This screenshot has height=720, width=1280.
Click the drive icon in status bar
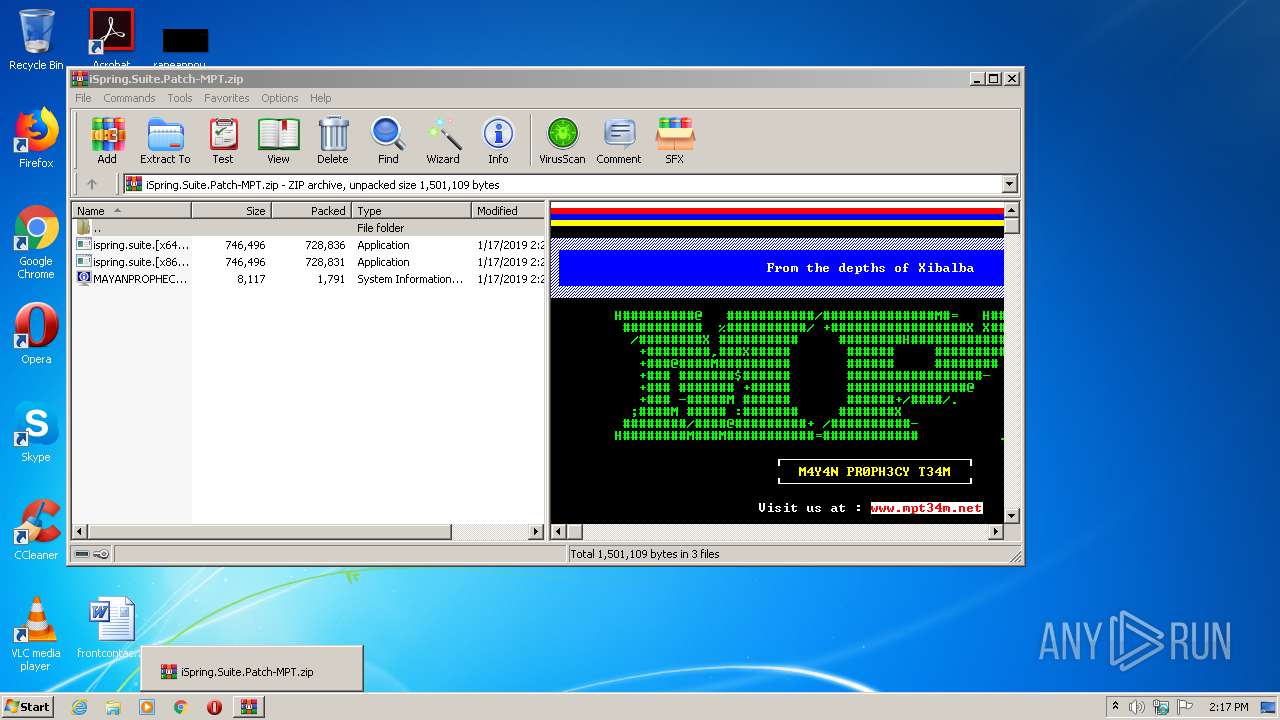pyautogui.click(x=83, y=554)
